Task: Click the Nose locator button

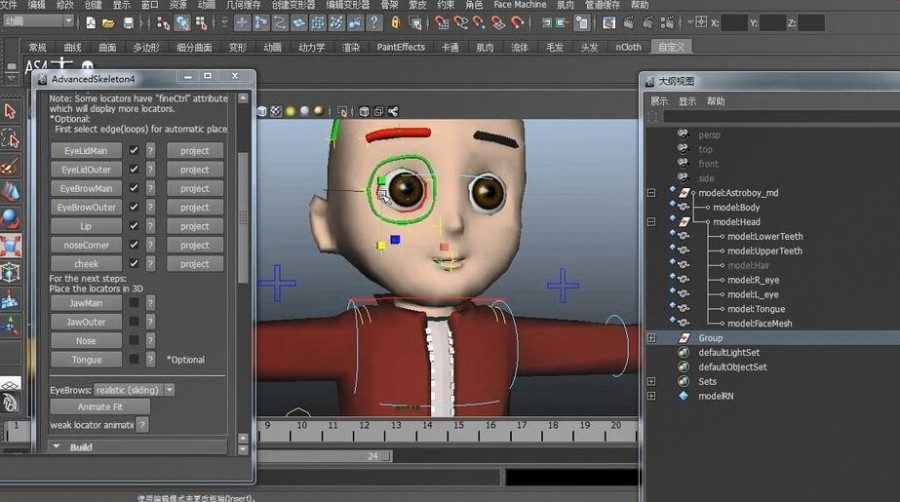Action: (x=86, y=341)
